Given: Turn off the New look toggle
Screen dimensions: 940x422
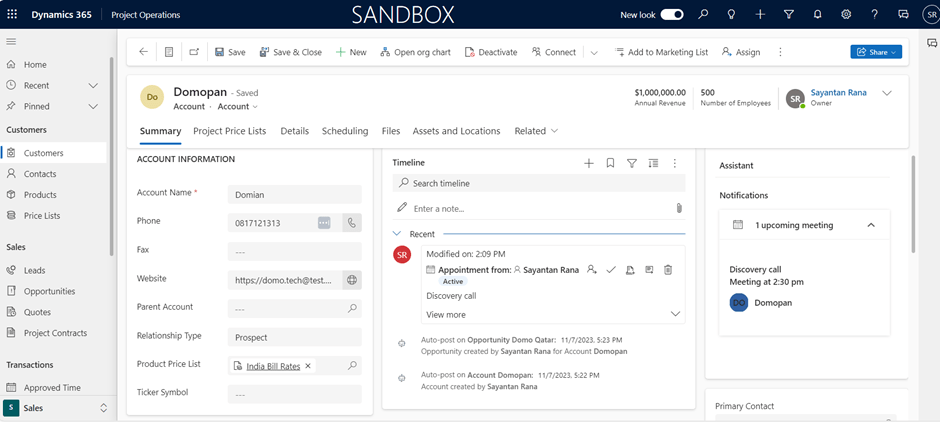Looking at the screenshot, I should (x=672, y=15).
